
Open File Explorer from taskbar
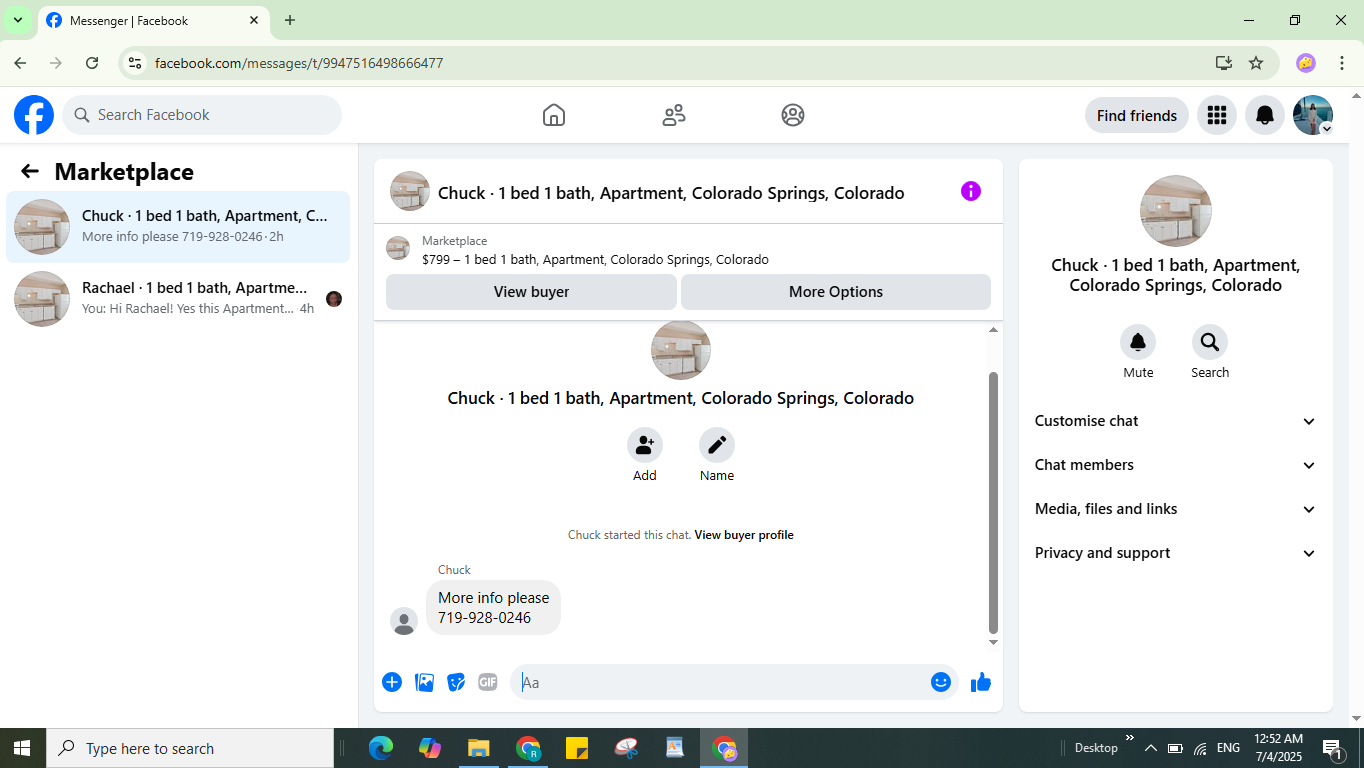[x=479, y=748]
